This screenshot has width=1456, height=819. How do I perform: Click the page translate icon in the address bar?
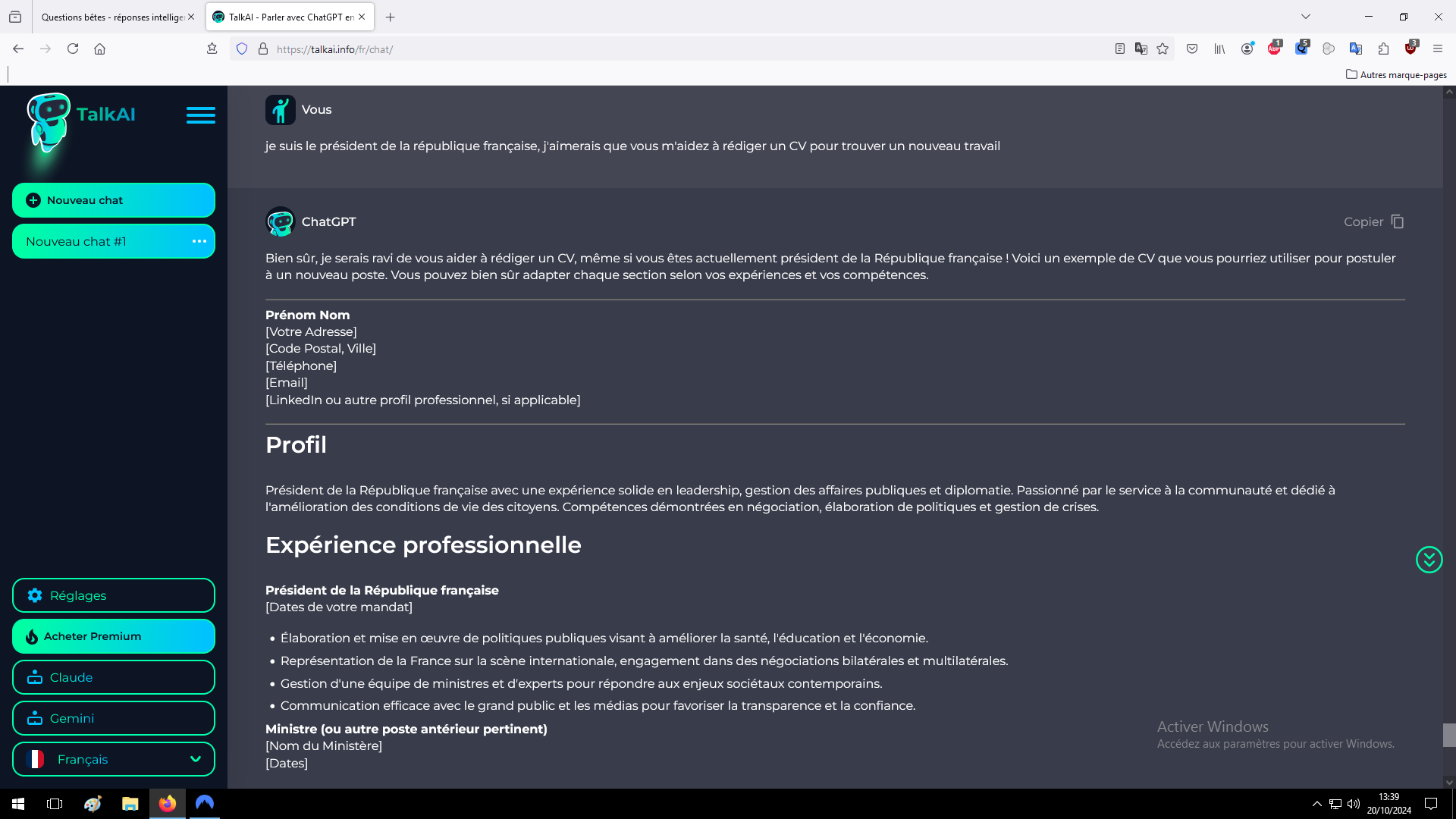(x=1141, y=49)
